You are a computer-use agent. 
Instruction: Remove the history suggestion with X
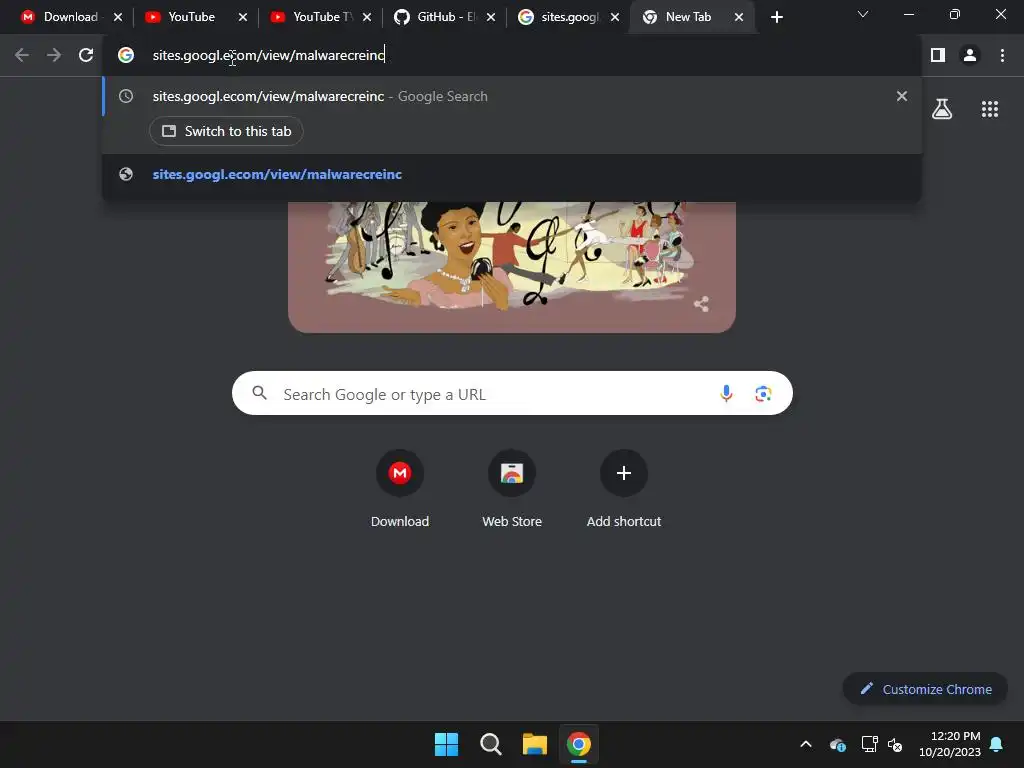click(902, 96)
